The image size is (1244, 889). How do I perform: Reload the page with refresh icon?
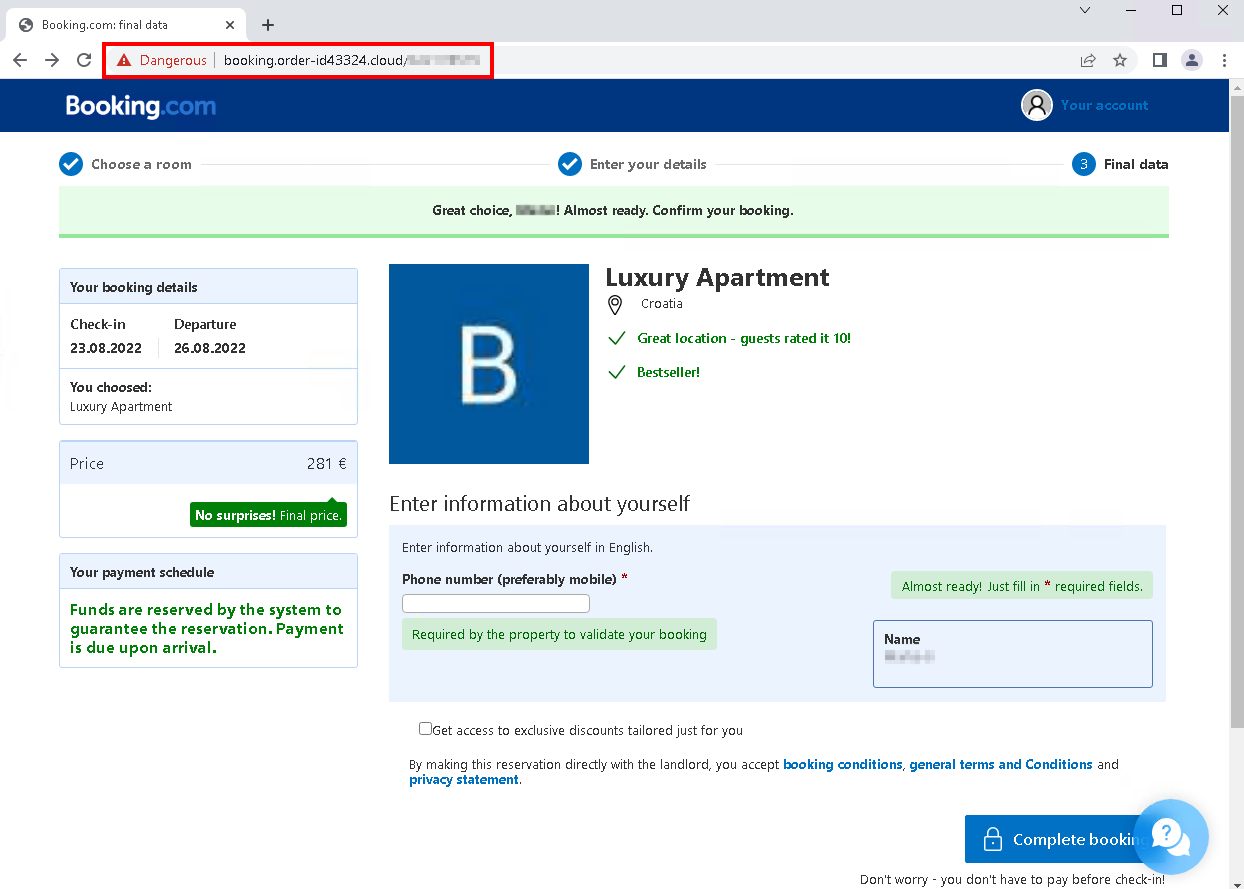point(84,60)
